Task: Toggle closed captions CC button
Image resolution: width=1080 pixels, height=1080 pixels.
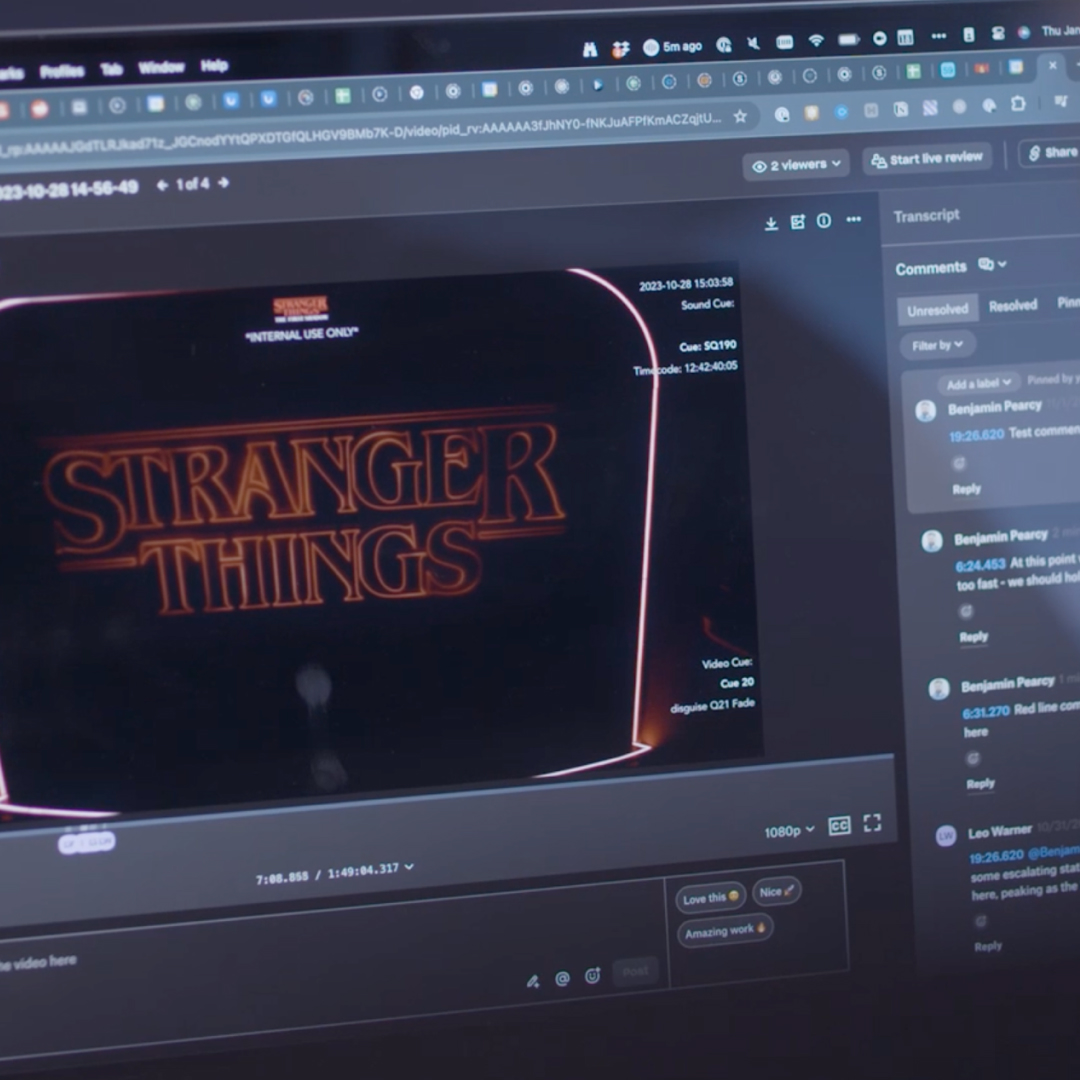Action: (840, 826)
